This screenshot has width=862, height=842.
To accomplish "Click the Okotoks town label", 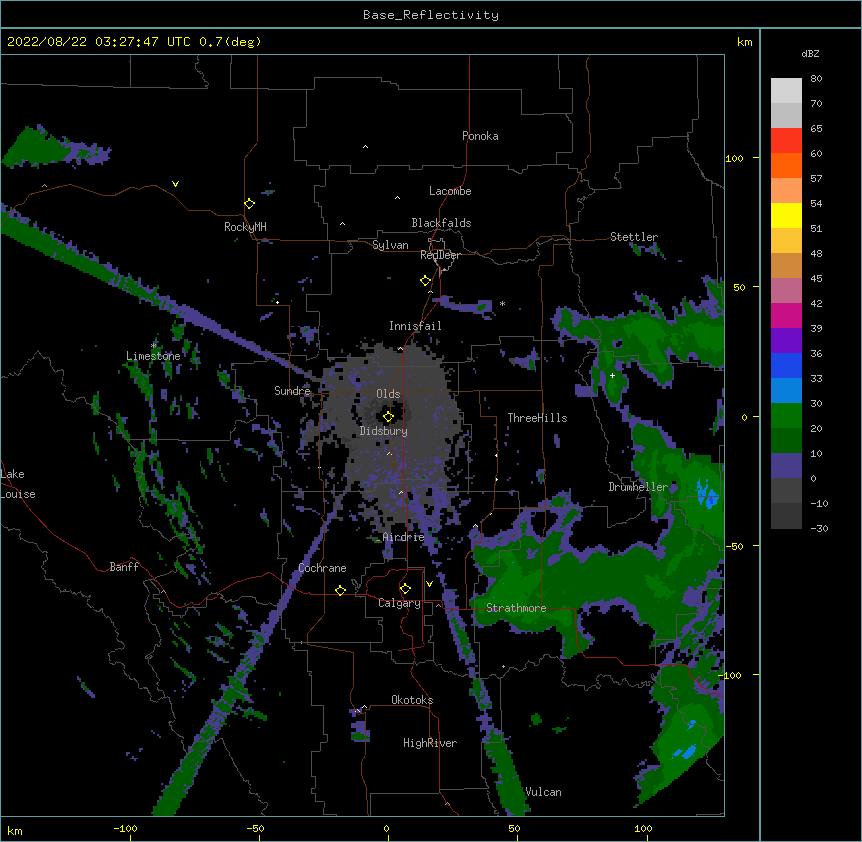I will (412, 700).
